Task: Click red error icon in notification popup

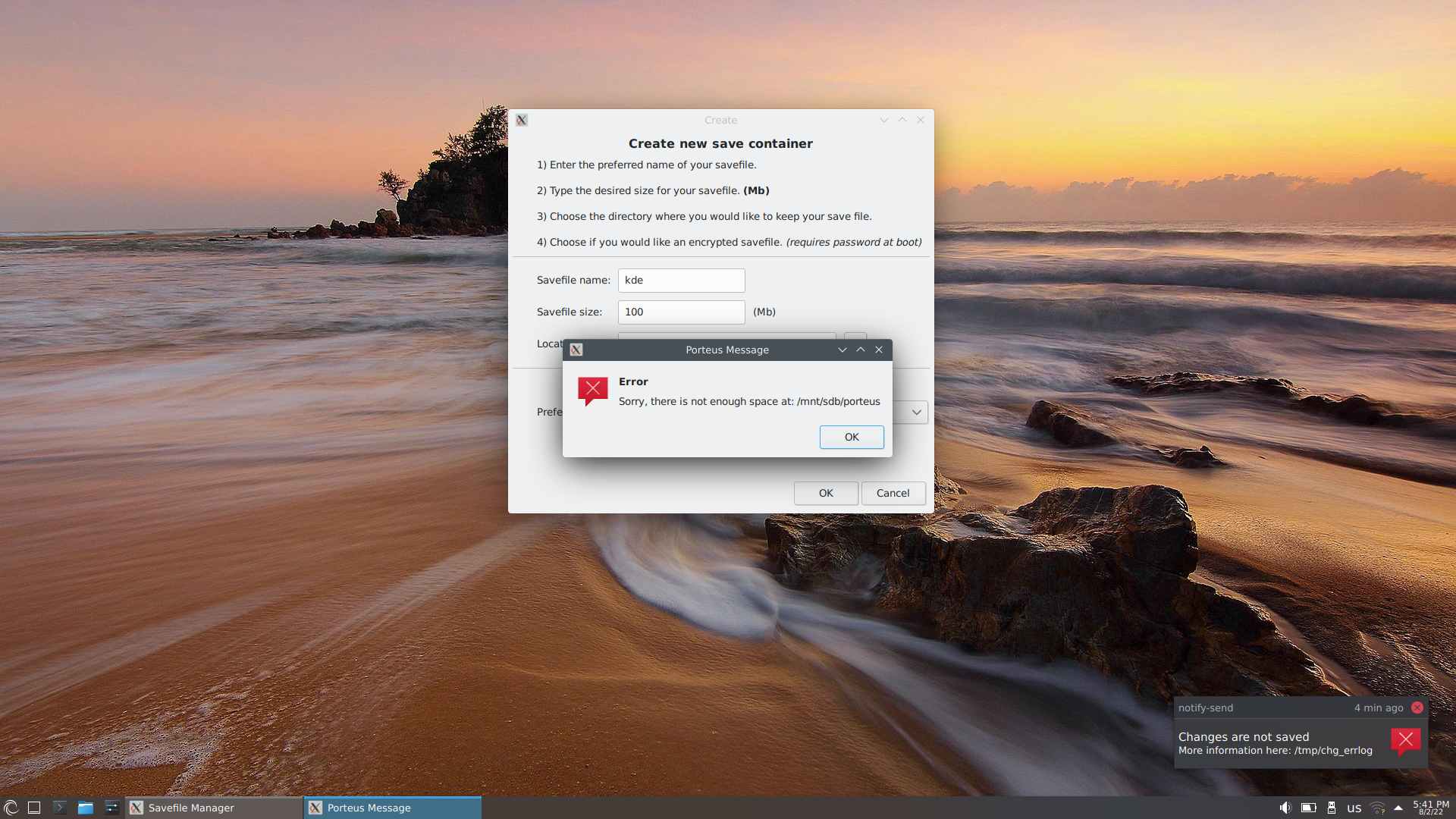Action: tap(1406, 742)
